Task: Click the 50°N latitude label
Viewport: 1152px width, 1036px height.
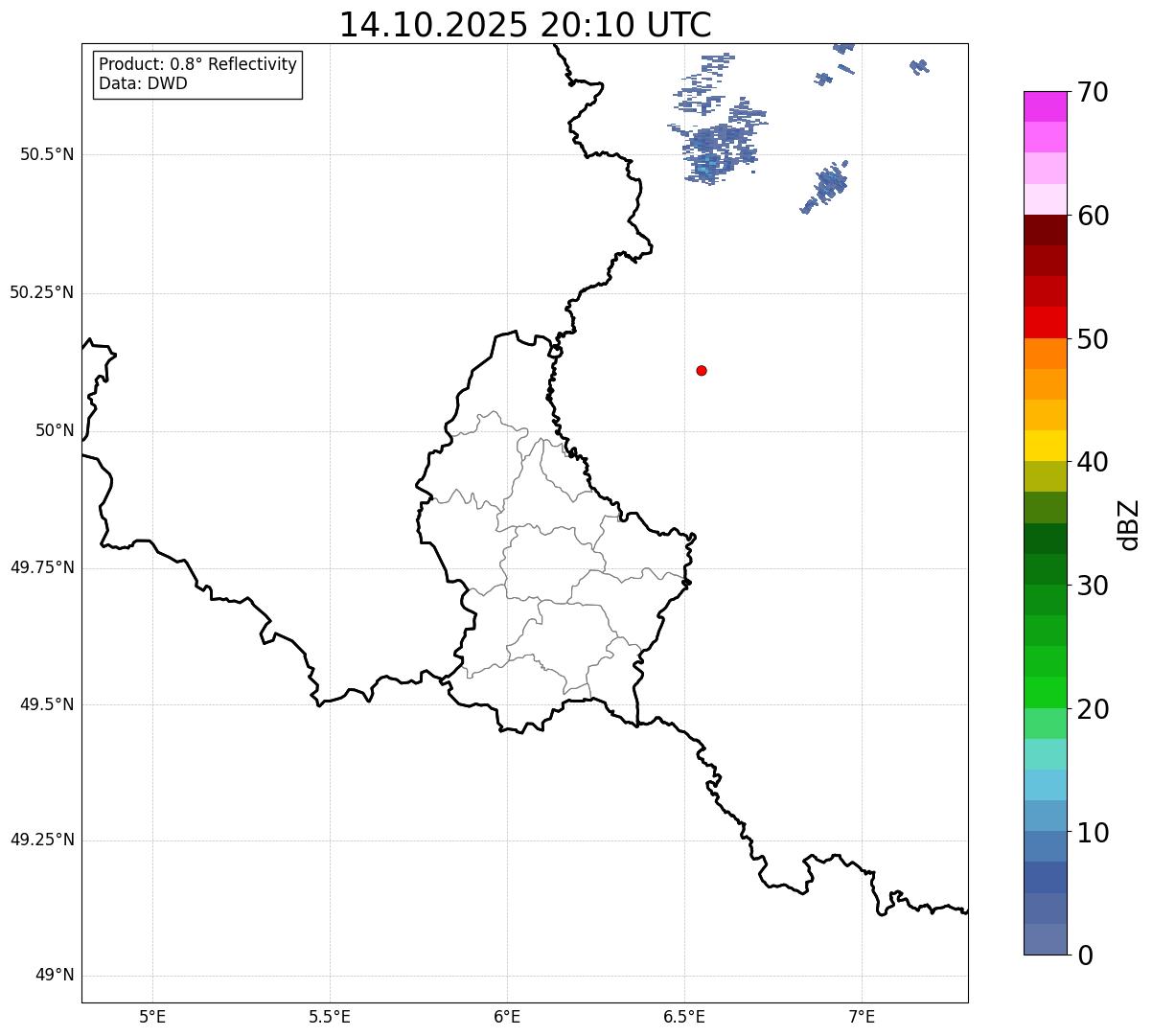Action: click(55, 430)
